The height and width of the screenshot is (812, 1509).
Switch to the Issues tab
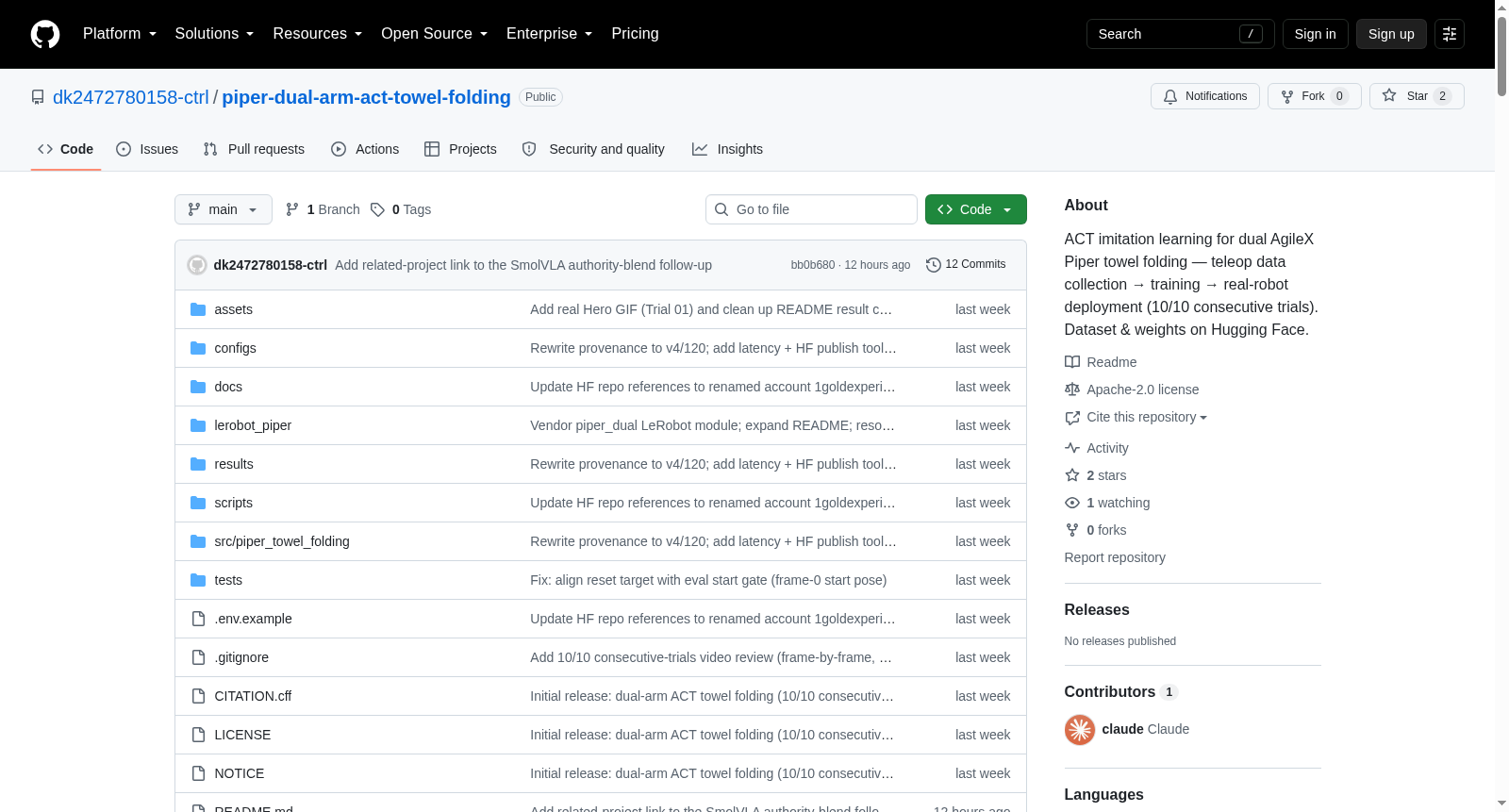pos(147,149)
